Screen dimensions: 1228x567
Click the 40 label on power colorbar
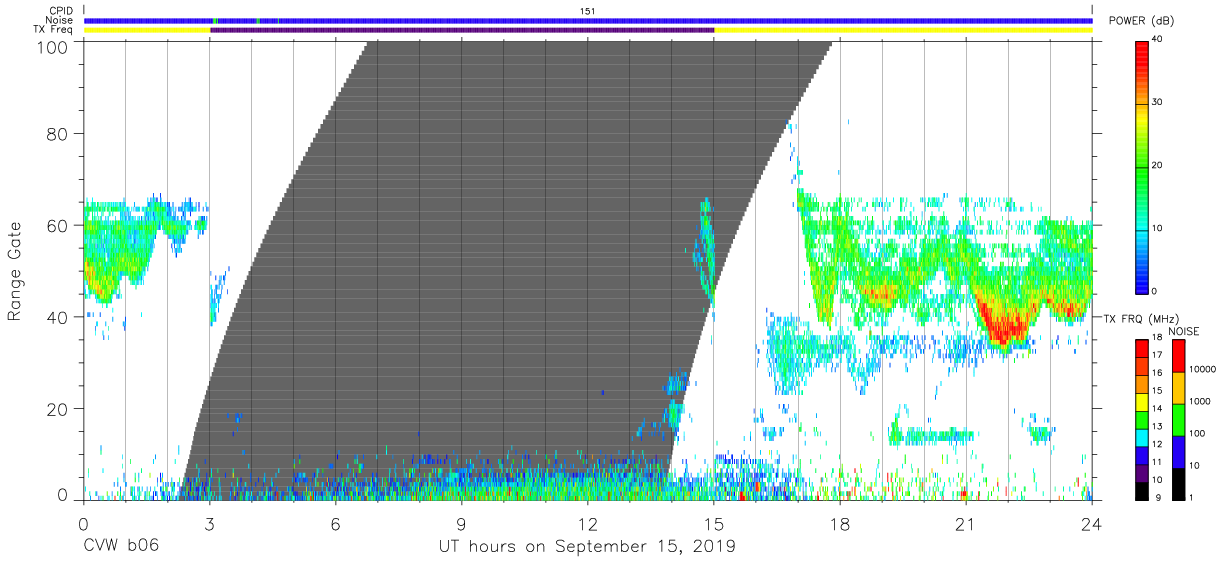click(1157, 39)
